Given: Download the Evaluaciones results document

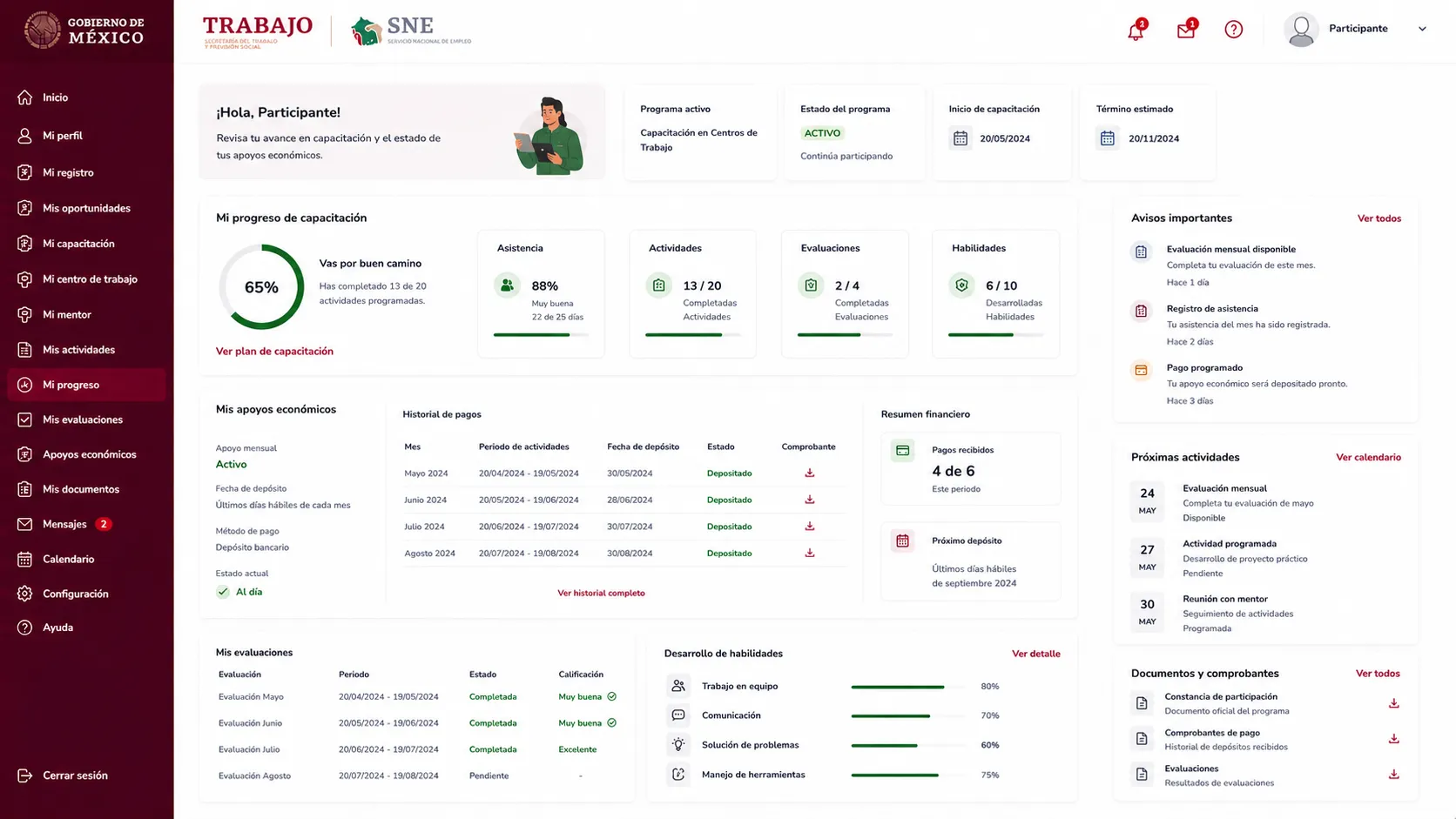Looking at the screenshot, I should [1393, 775].
